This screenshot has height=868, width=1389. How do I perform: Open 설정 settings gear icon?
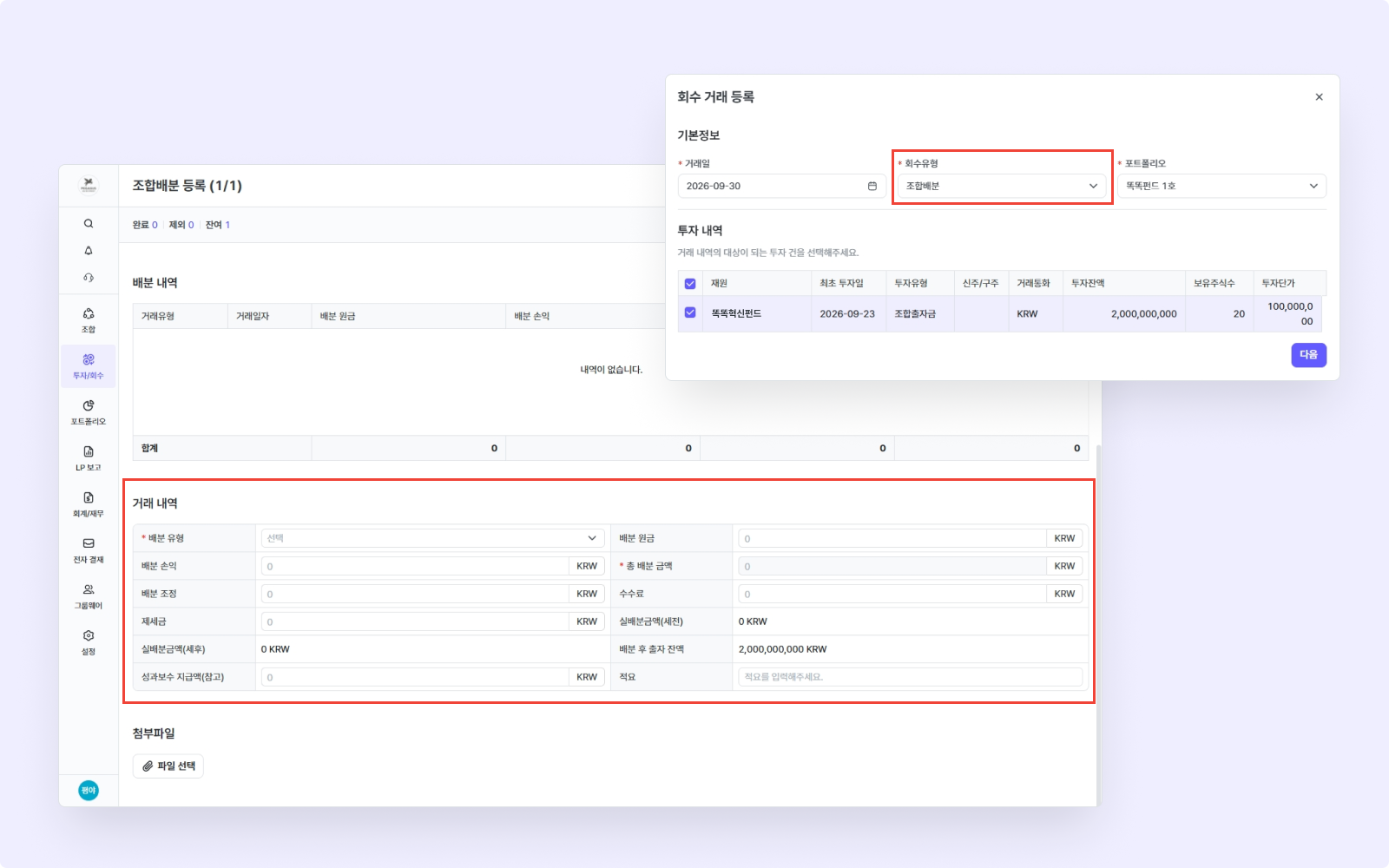89,642
